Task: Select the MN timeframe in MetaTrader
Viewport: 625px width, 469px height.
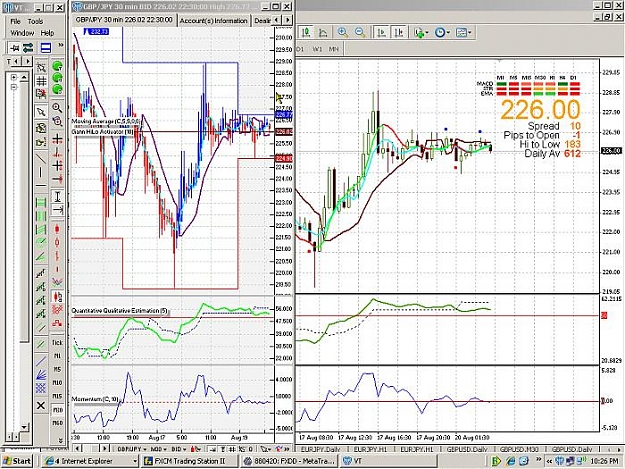Action: [x=334, y=49]
